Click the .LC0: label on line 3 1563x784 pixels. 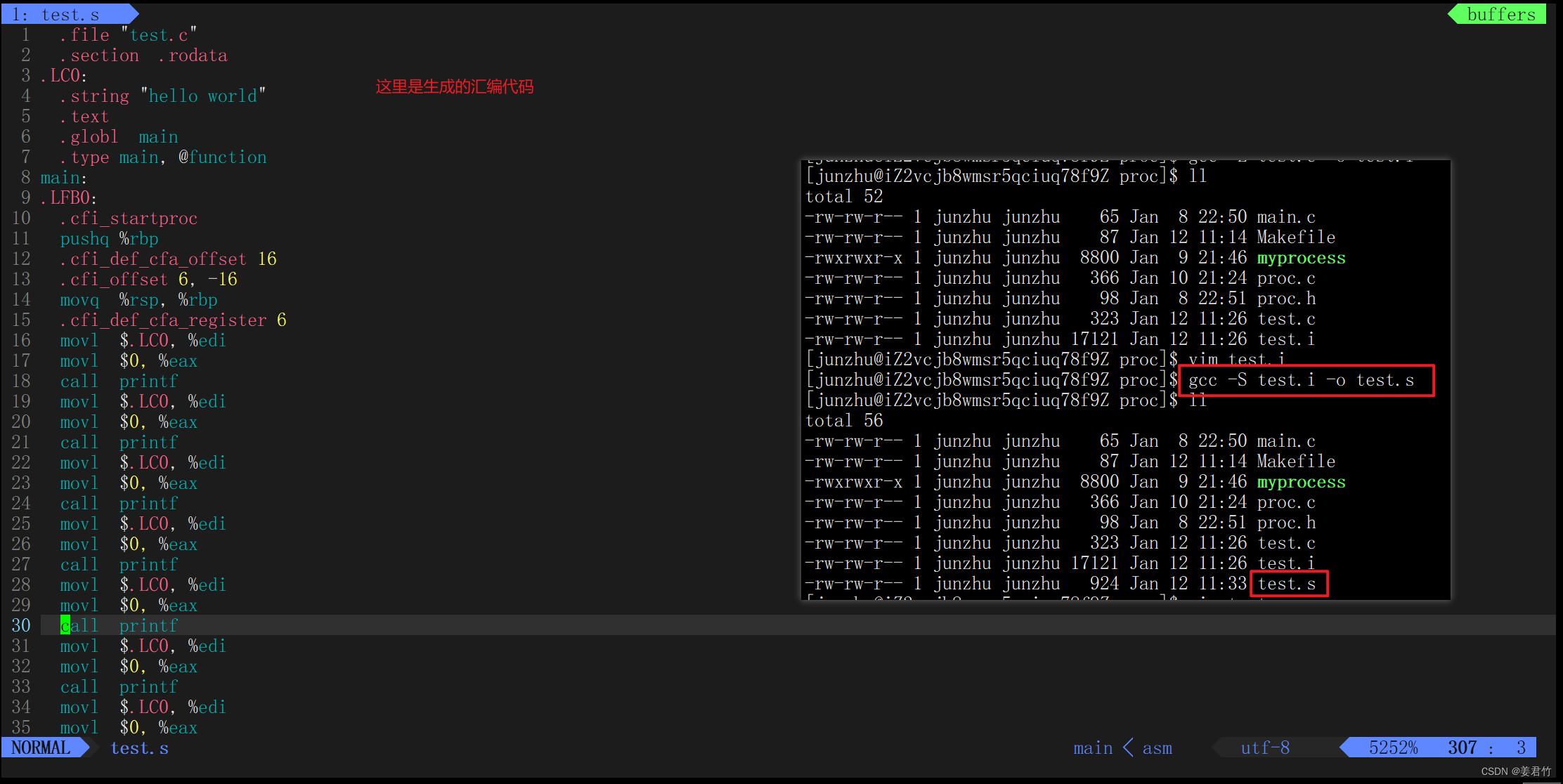coord(63,75)
